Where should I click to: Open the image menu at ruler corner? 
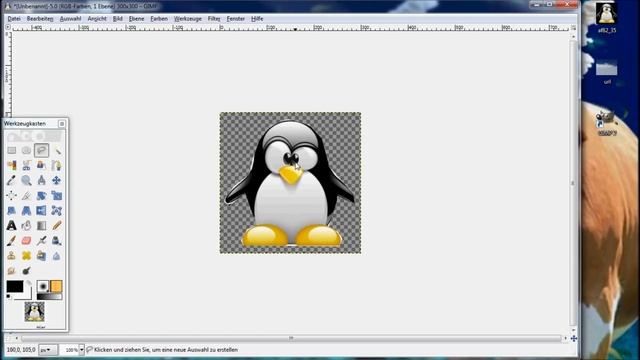[x=8, y=27]
